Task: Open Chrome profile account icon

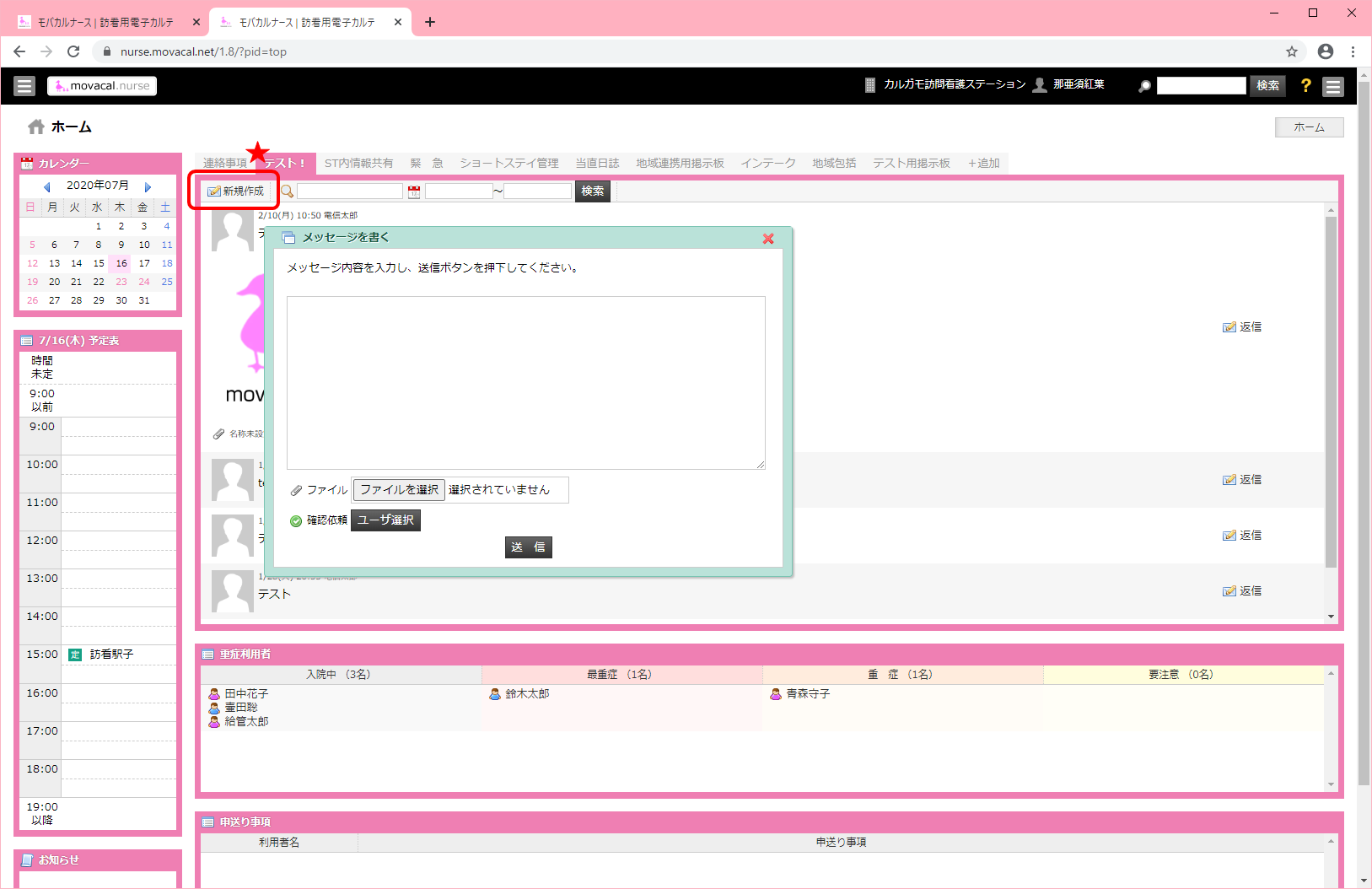Action: click(1326, 51)
